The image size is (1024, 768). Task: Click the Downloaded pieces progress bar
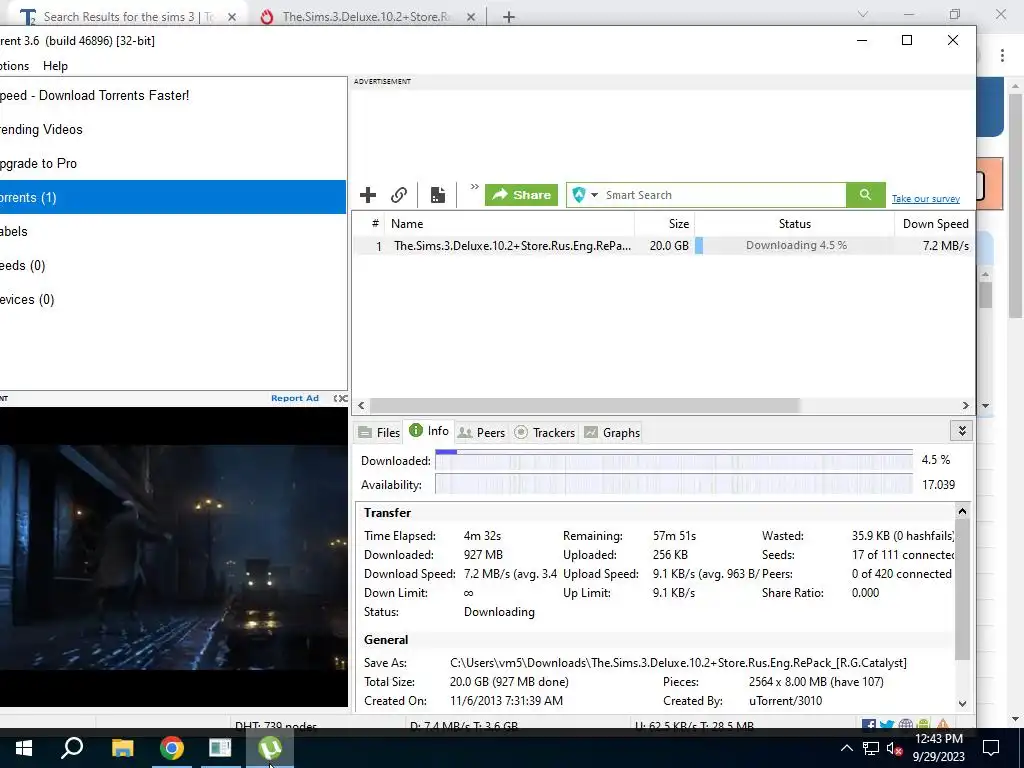point(673,460)
